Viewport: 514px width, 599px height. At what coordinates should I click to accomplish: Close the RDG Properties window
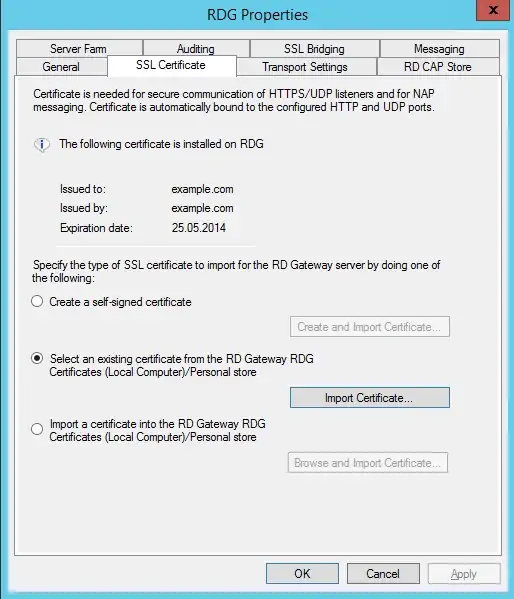click(x=493, y=10)
